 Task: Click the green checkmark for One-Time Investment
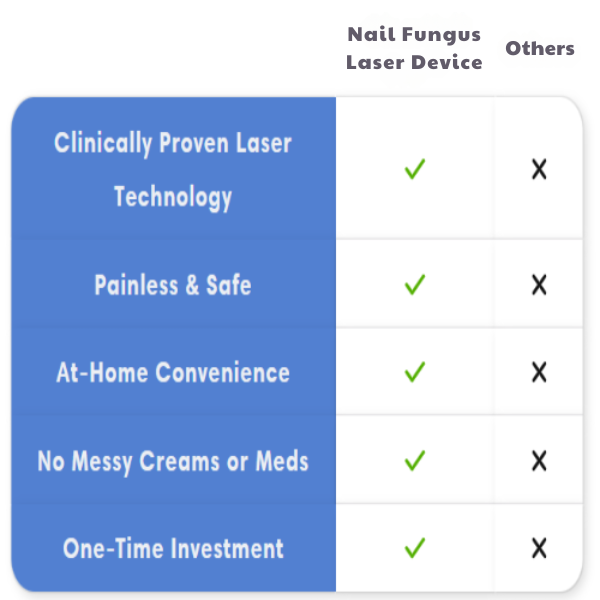(x=415, y=548)
